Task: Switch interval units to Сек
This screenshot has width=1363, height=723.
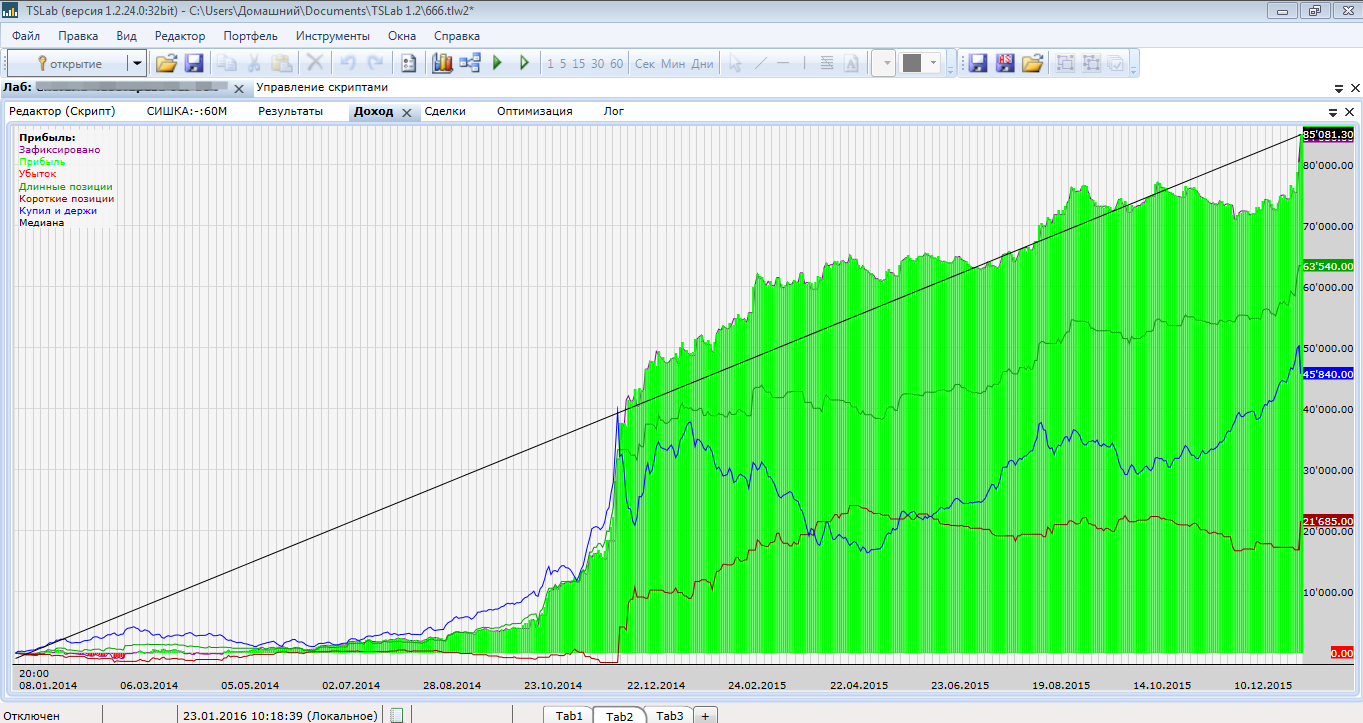Action: point(645,63)
